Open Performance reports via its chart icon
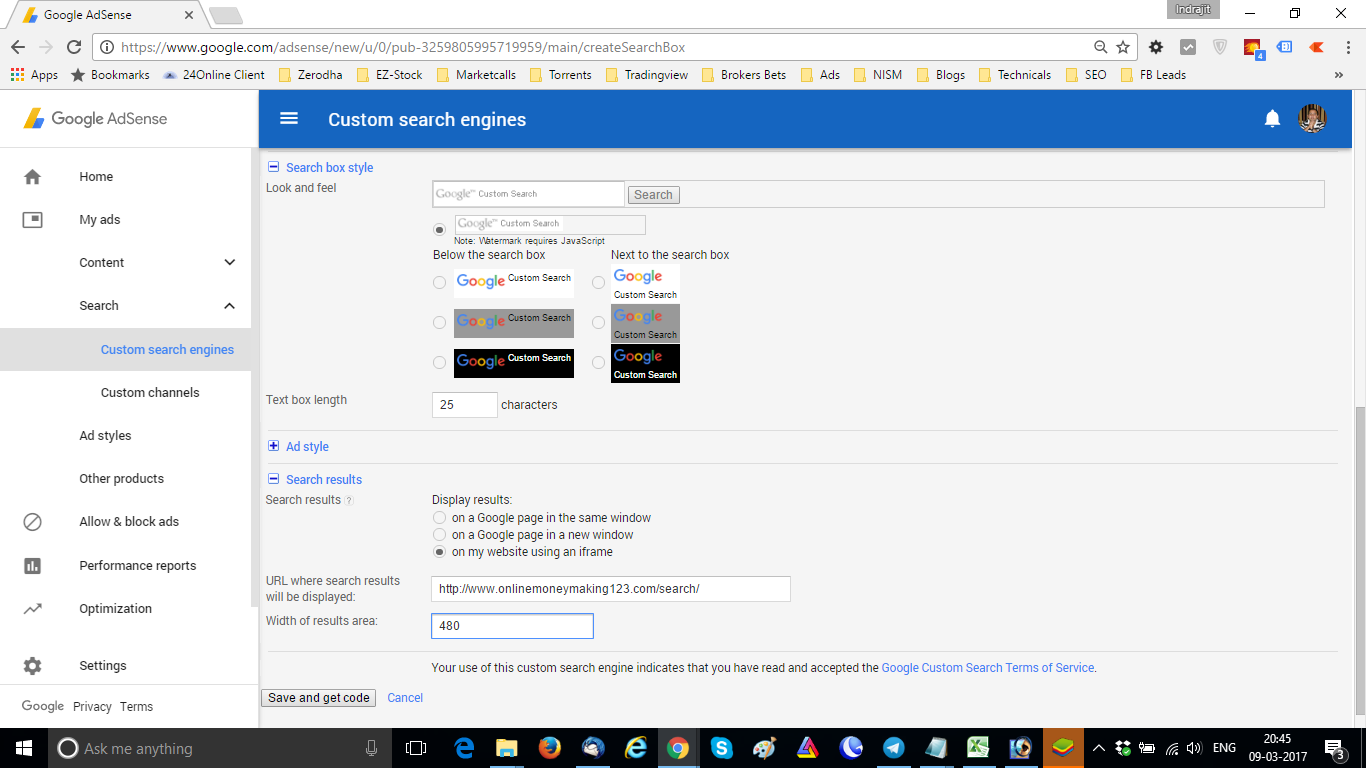This screenshot has height=768, width=1366. click(x=33, y=565)
